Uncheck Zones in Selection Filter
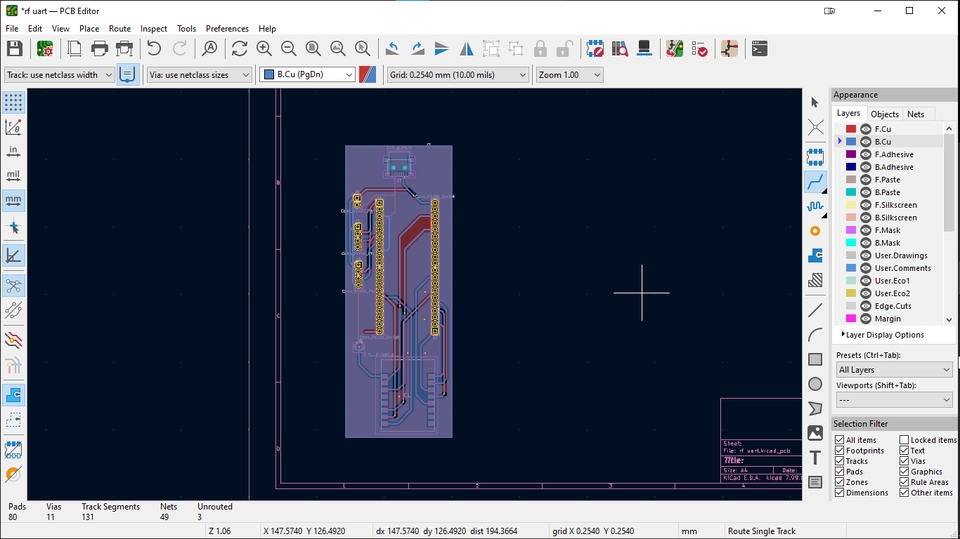The image size is (960, 539). [840, 482]
